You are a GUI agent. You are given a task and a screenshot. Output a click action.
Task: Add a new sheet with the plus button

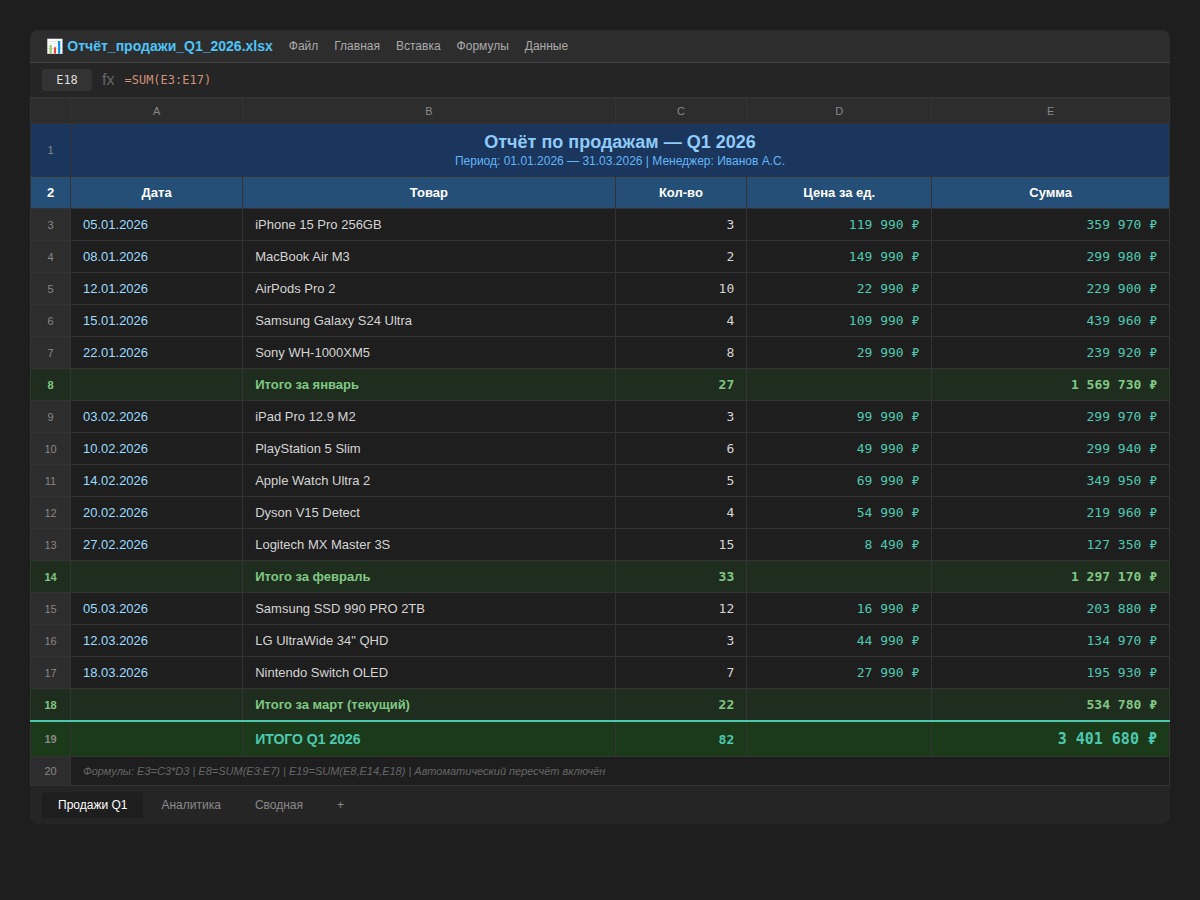point(340,805)
